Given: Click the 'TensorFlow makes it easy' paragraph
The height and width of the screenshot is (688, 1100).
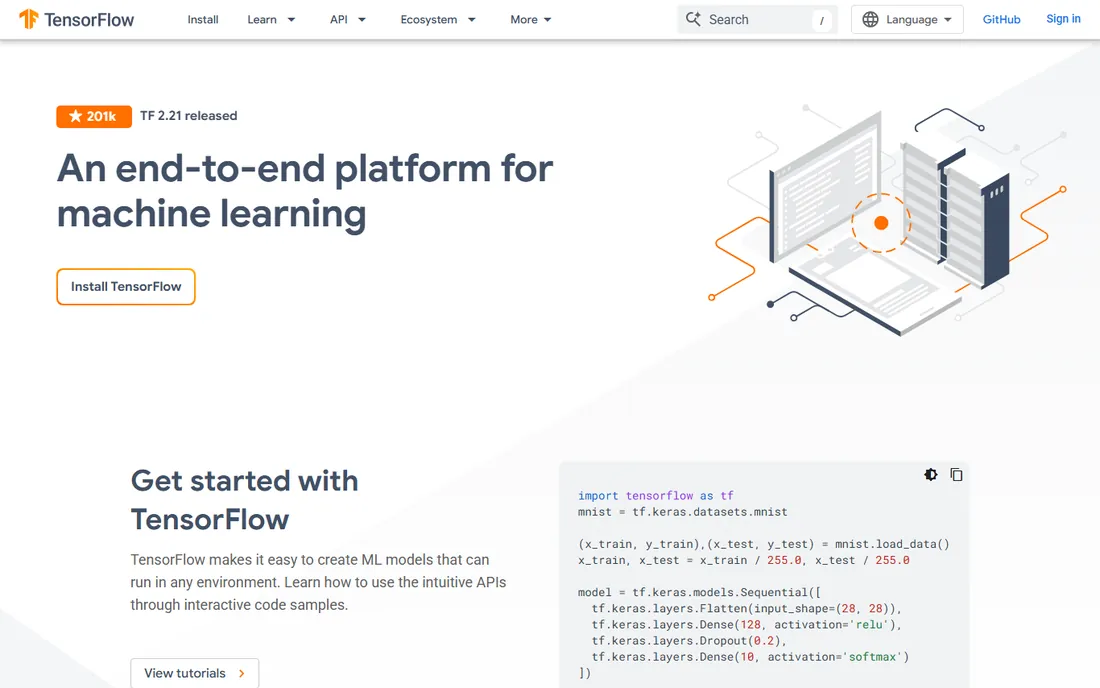Looking at the screenshot, I should pos(318,582).
